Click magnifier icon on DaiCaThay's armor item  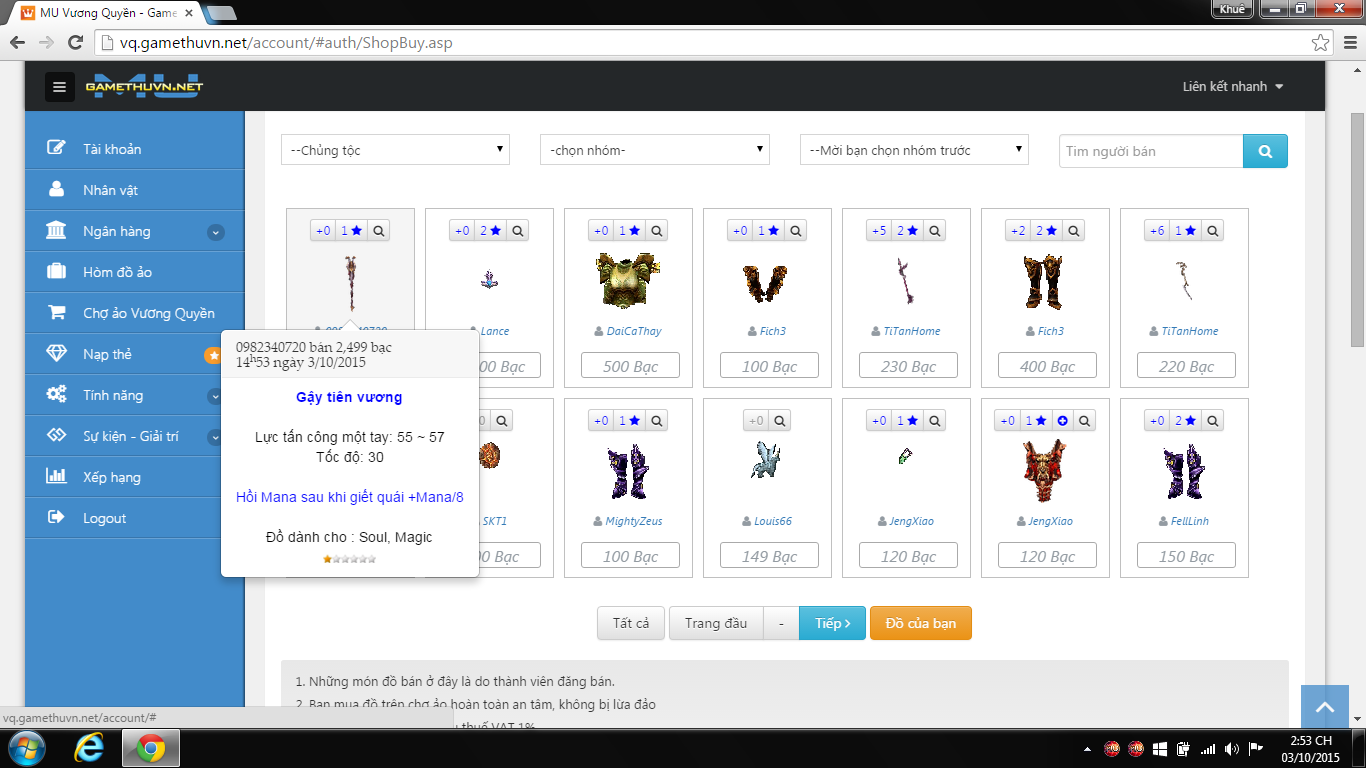[x=657, y=231]
